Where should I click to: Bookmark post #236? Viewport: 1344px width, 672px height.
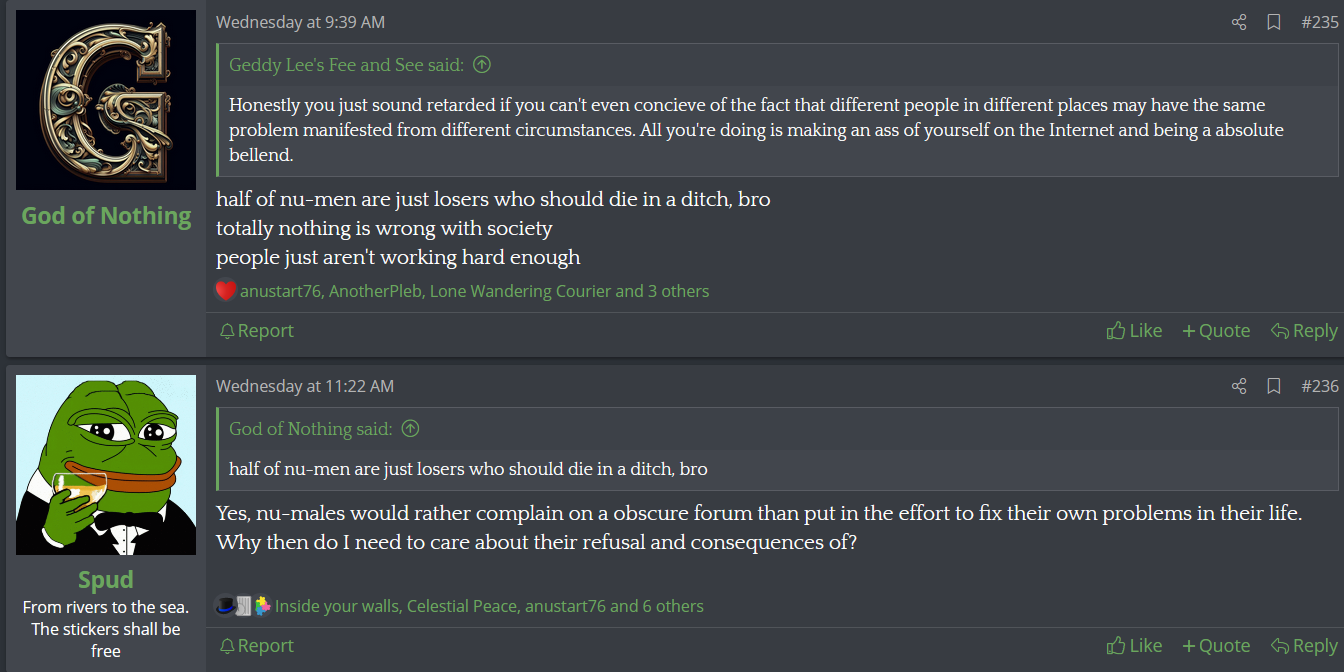pos(1274,386)
